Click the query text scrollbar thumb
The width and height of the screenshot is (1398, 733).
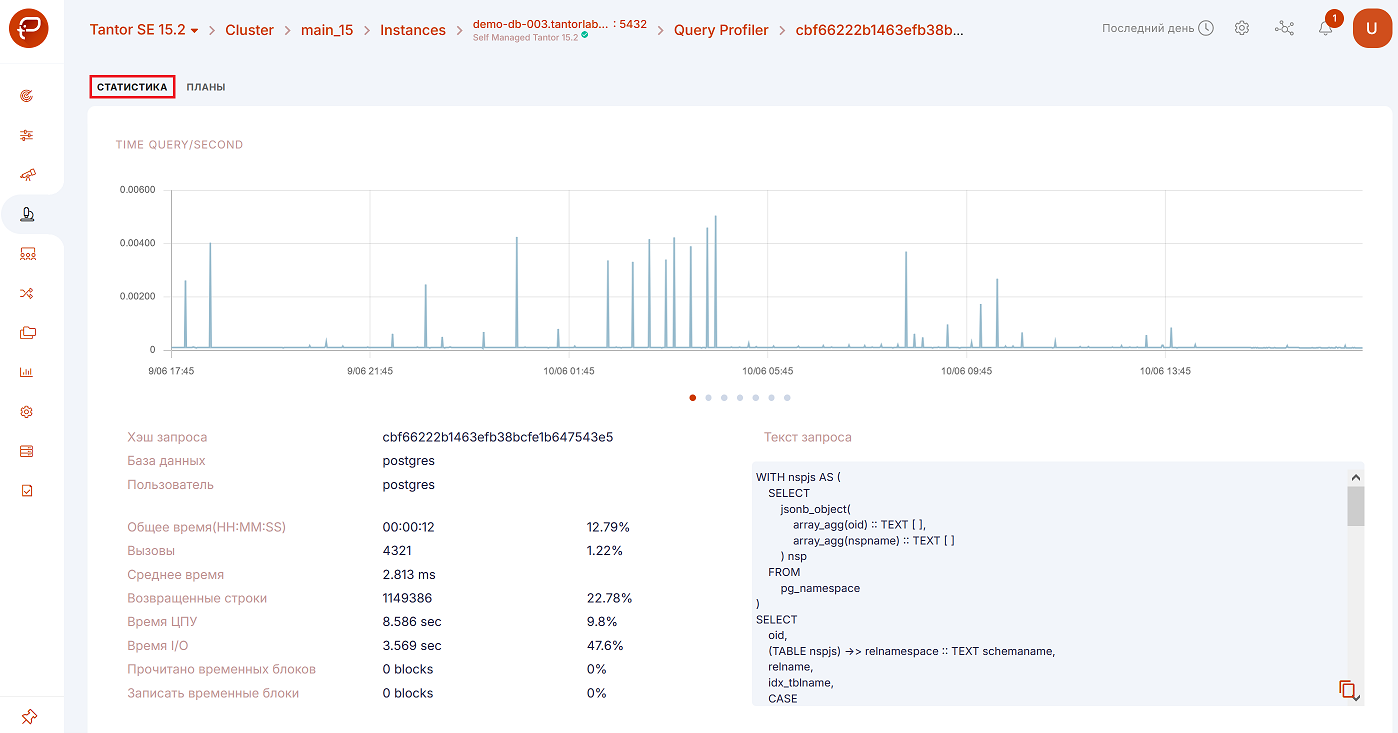pos(1355,506)
